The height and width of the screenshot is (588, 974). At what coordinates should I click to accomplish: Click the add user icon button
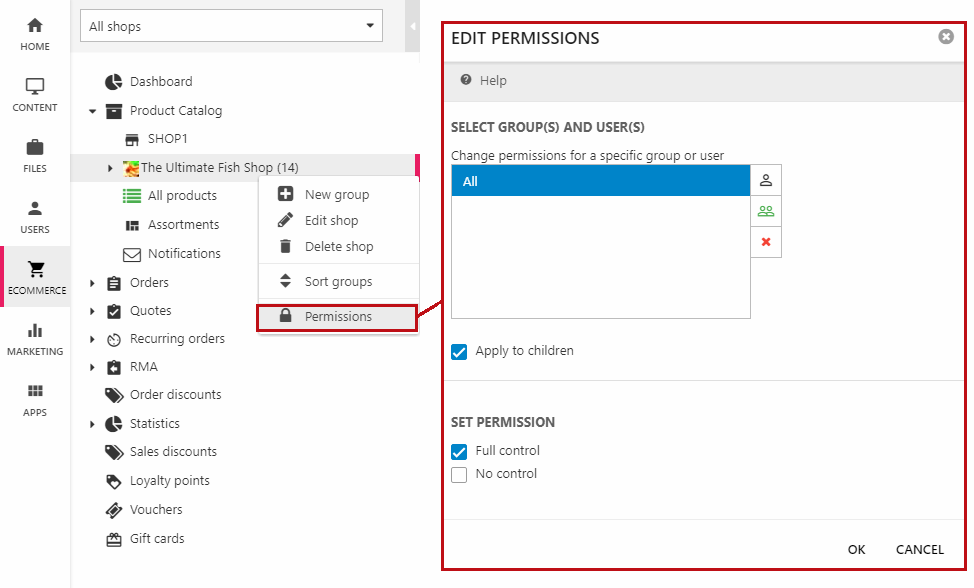click(766, 180)
